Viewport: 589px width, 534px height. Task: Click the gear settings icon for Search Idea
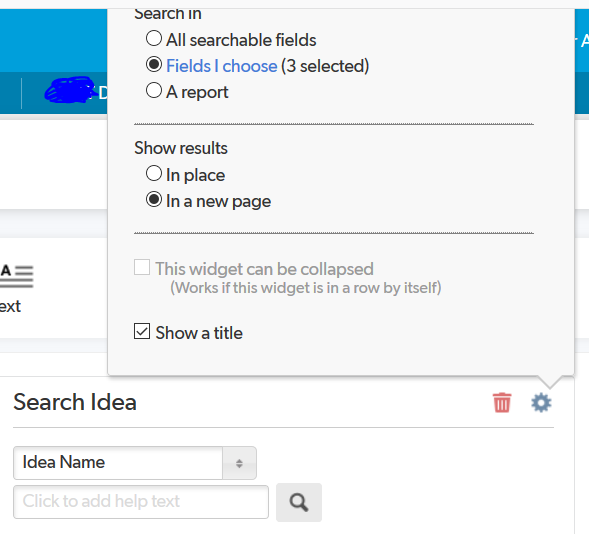[x=541, y=403]
